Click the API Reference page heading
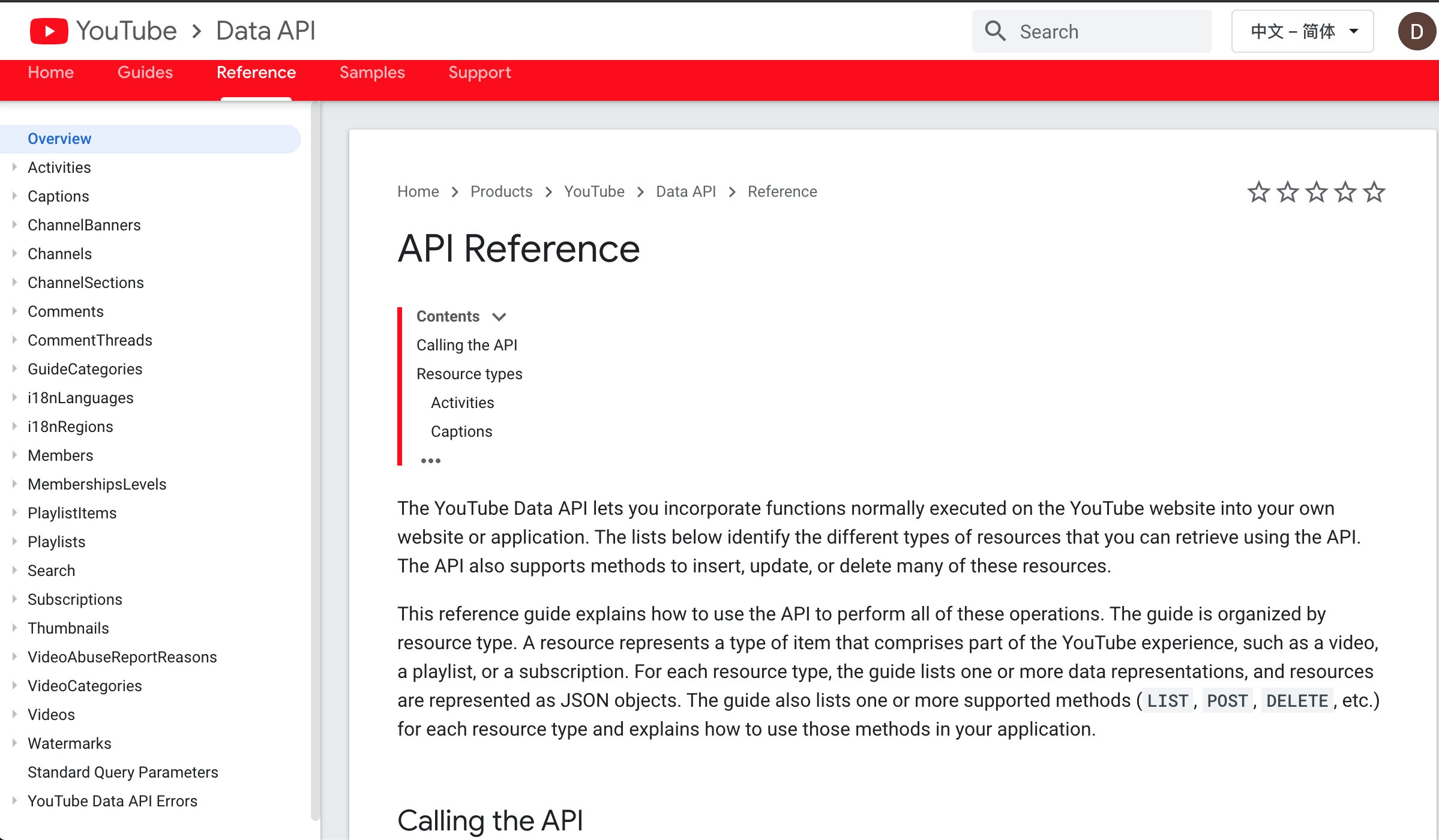The width and height of the screenshot is (1439, 840). tap(518, 248)
